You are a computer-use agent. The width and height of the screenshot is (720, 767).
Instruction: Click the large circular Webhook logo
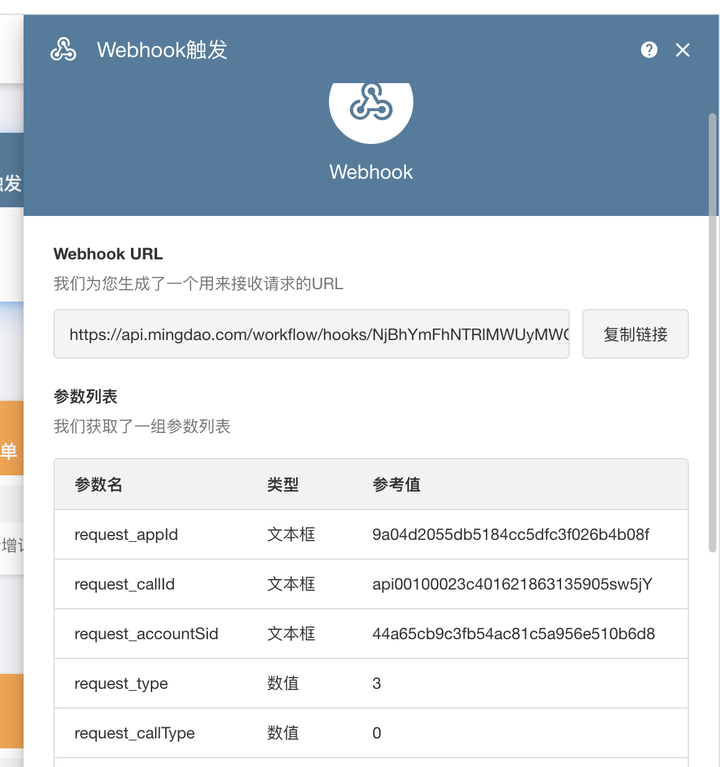pyautogui.click(x=371, y=113)
